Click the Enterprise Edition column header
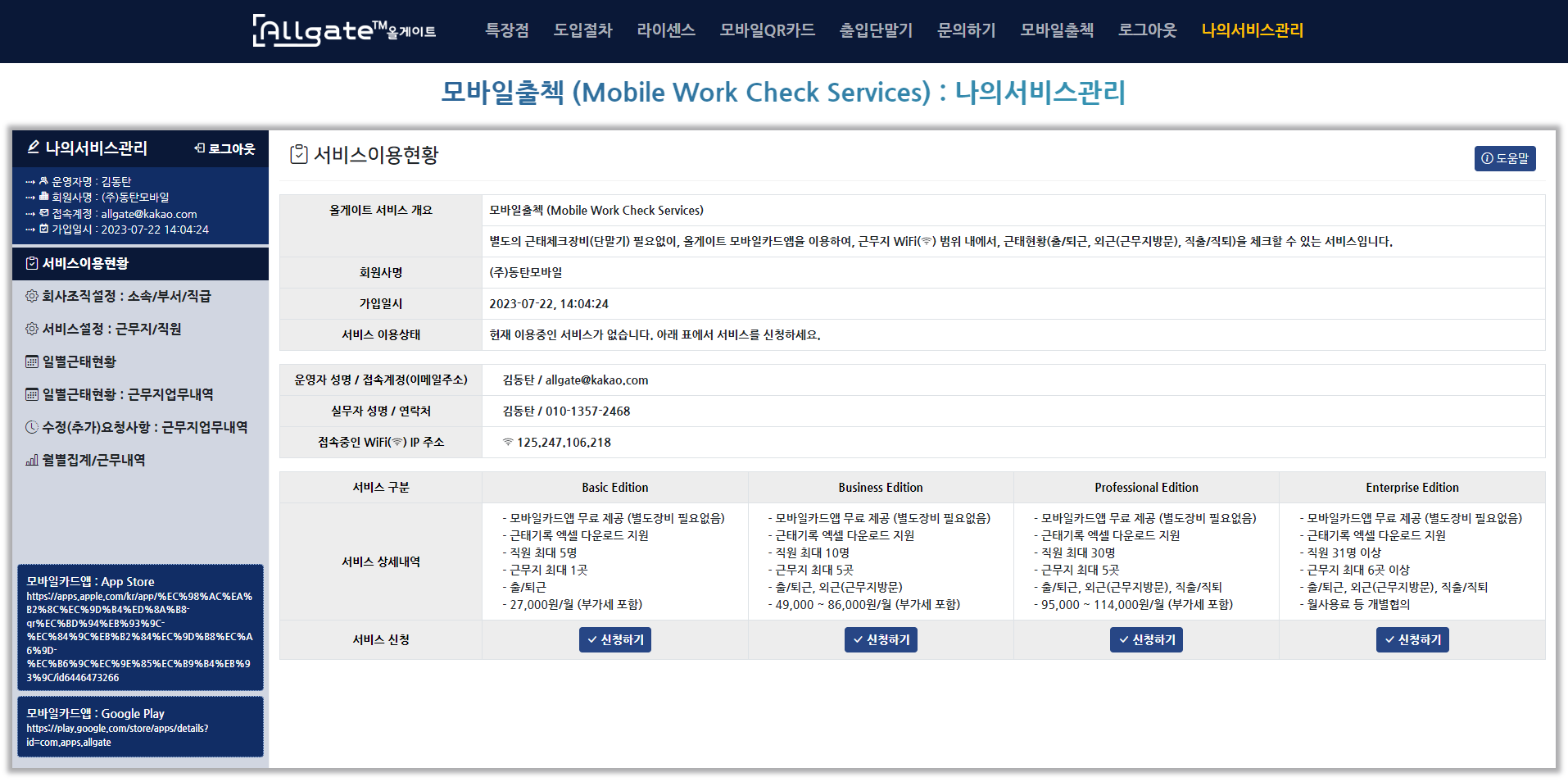 click(1412, 488)
